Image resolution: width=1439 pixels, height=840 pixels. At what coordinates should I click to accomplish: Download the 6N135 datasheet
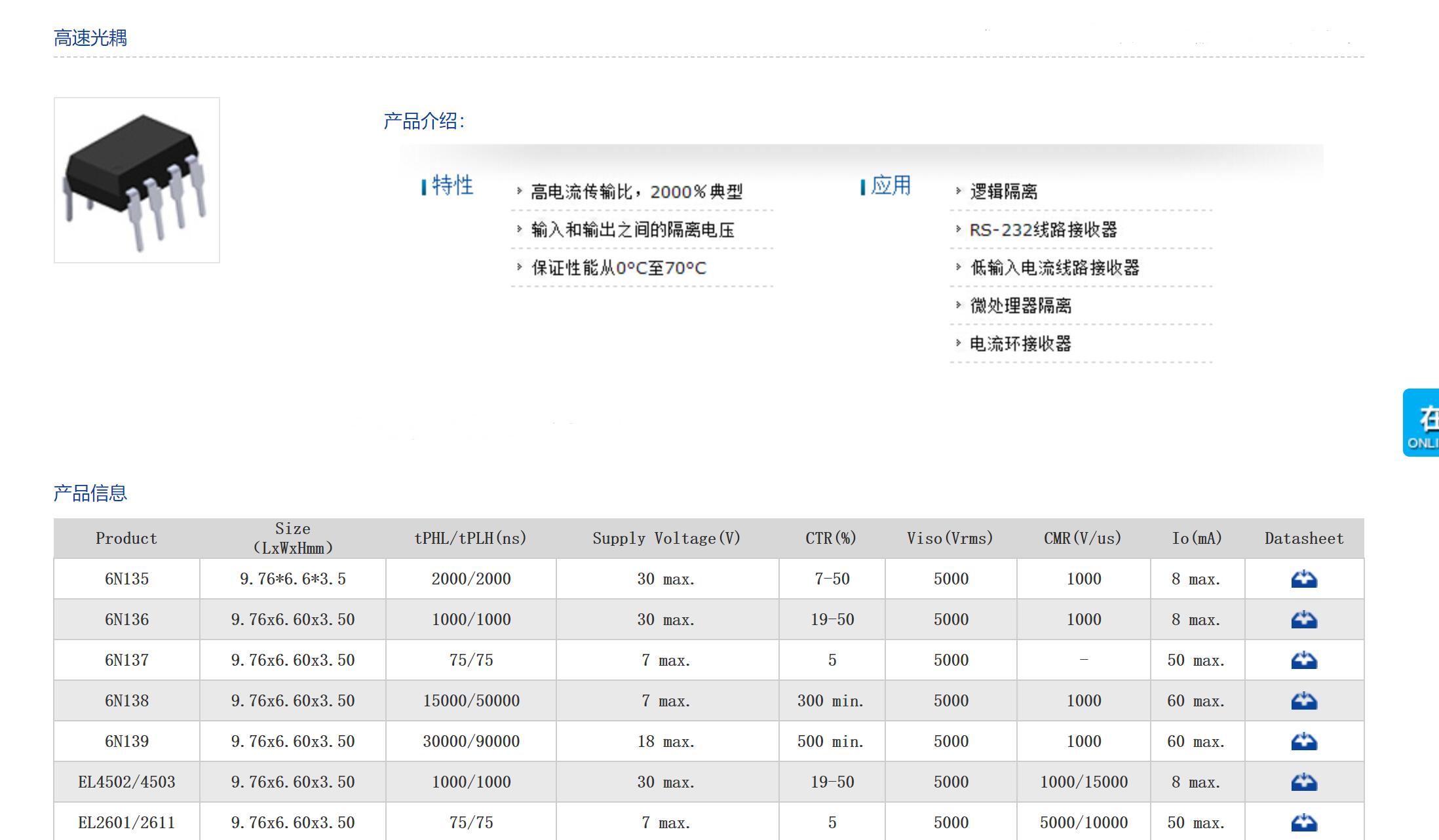(x=1303, y=579)
